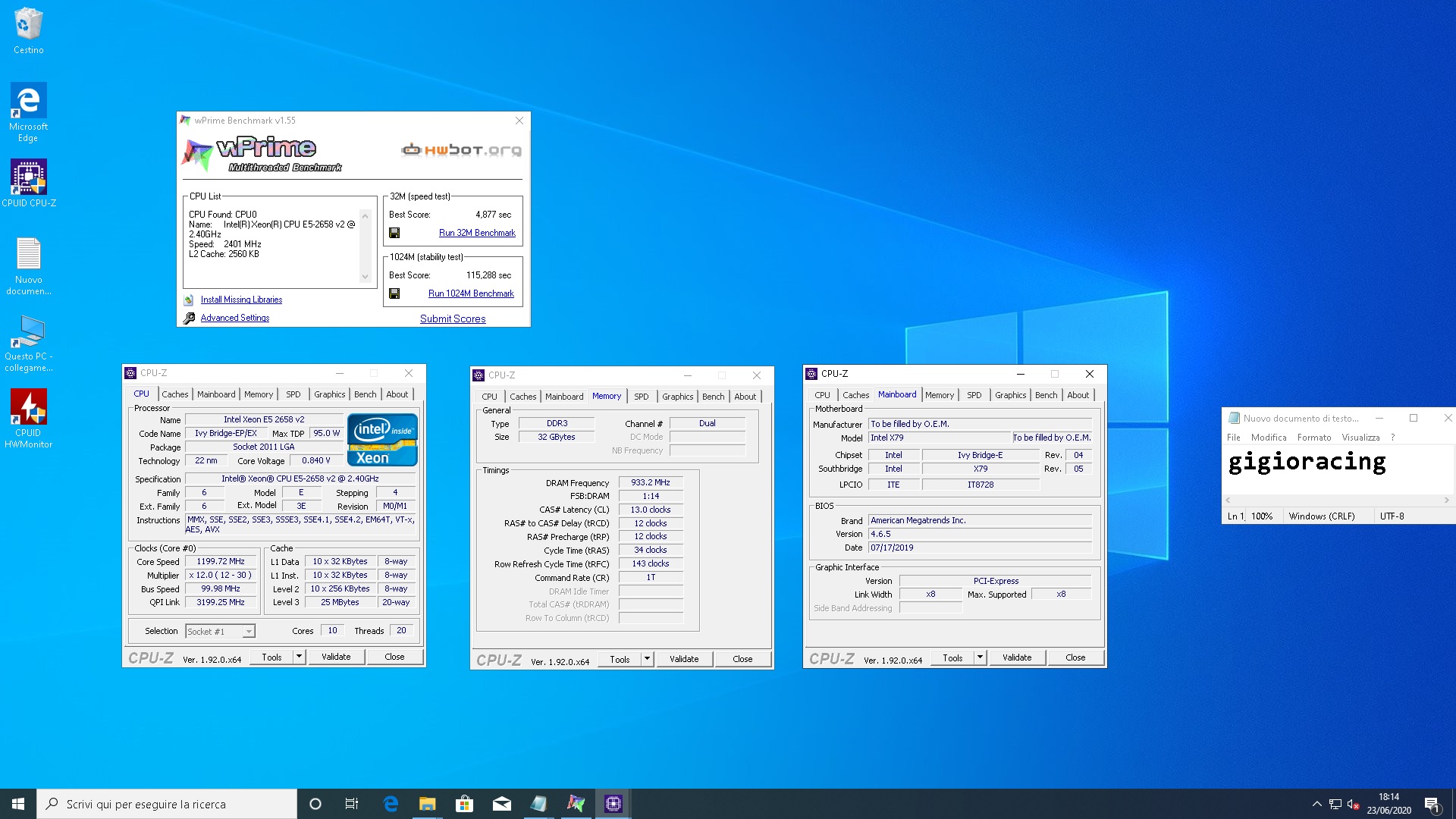Open Notepad Modifica menu

coord(1269,438)
